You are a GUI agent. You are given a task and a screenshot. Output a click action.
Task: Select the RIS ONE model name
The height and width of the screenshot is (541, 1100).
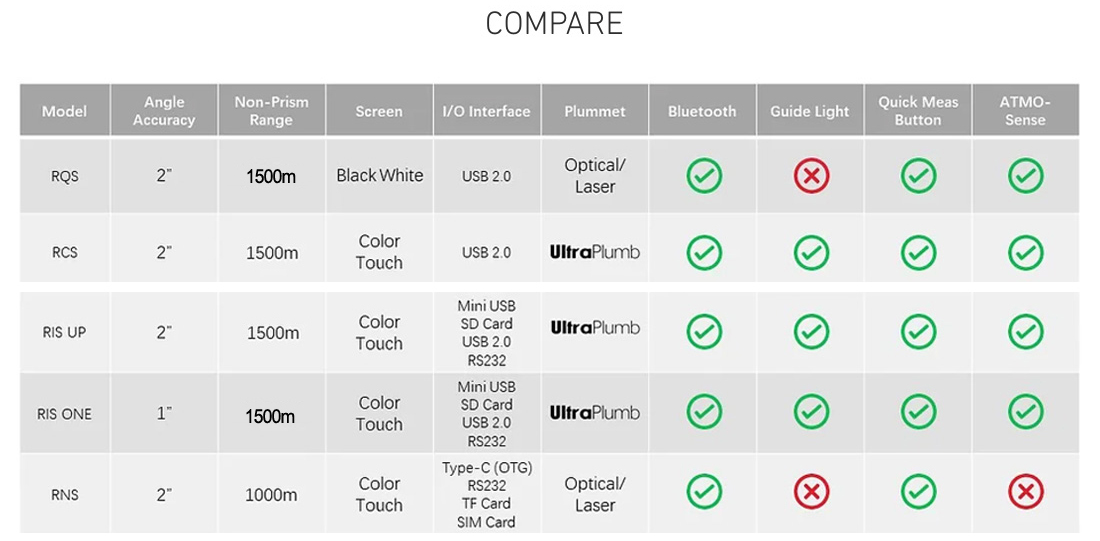point(64,414)
